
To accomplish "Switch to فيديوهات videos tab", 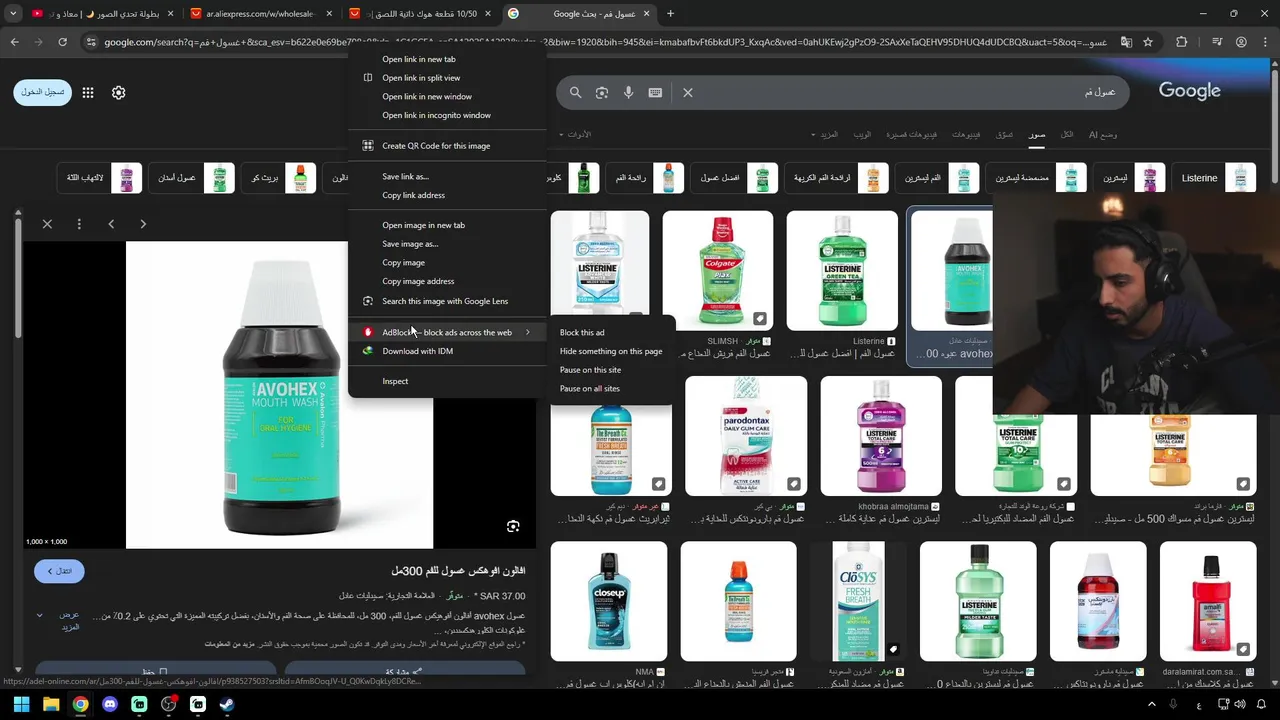I will pyautogui.click(x=966, y=134).
